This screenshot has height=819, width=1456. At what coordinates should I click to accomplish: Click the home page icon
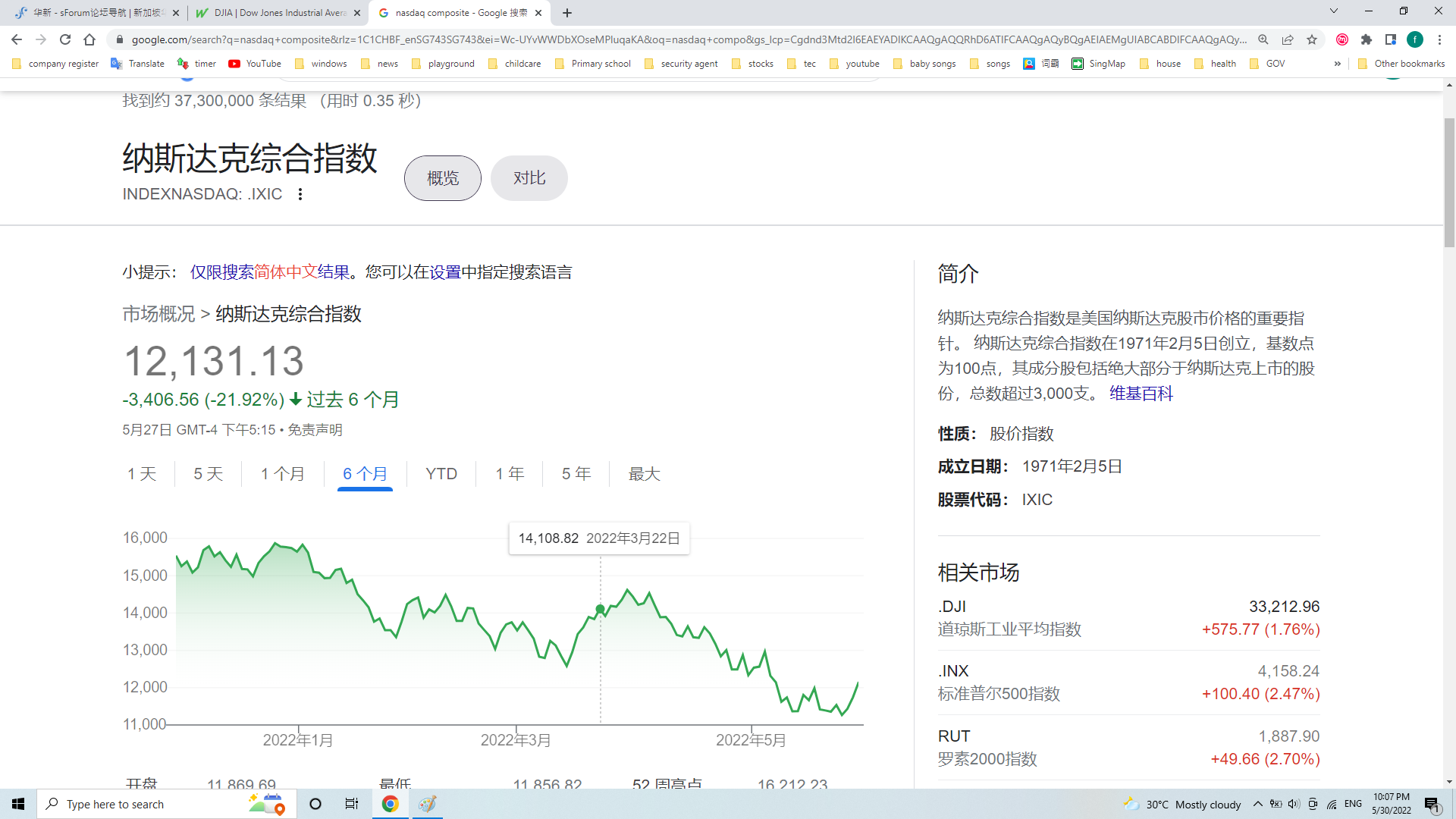point(89,39)
